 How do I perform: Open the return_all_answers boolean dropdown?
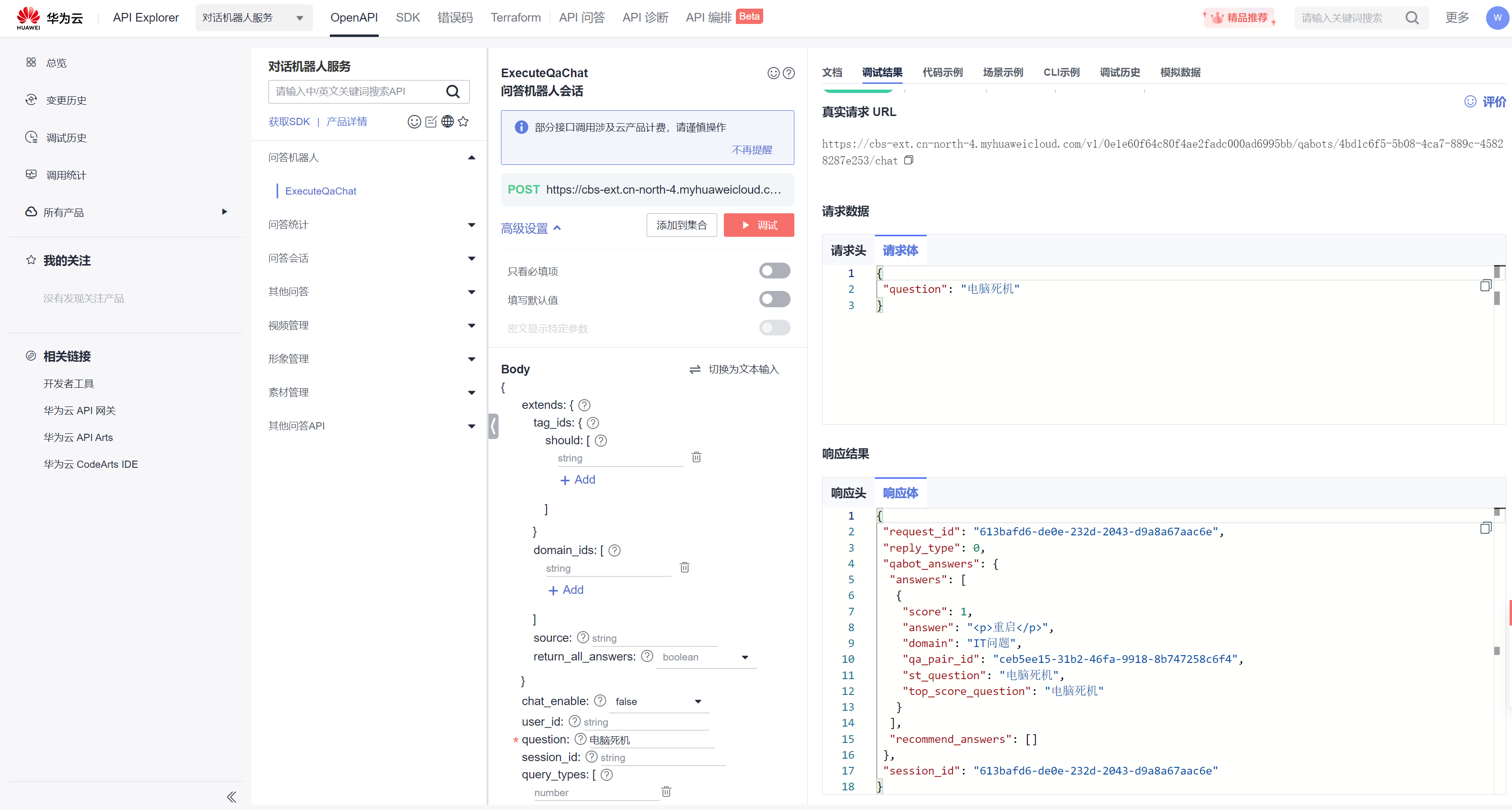(706, 657)
